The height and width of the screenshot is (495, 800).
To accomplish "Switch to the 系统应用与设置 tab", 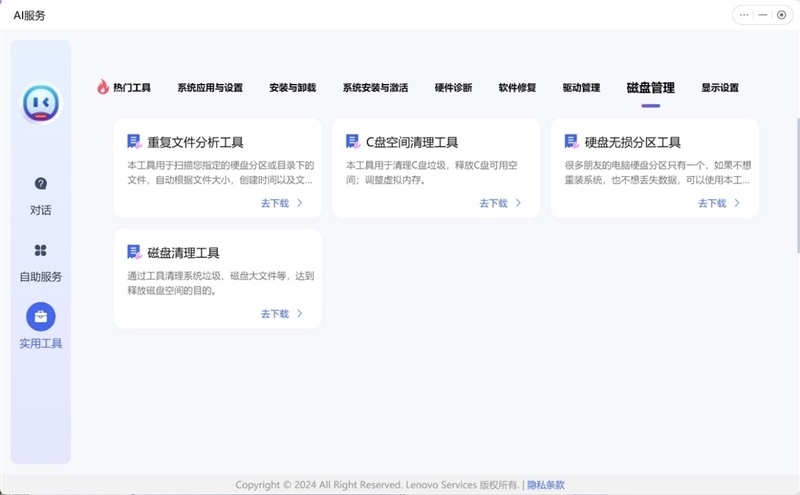I will pos(210,88).
